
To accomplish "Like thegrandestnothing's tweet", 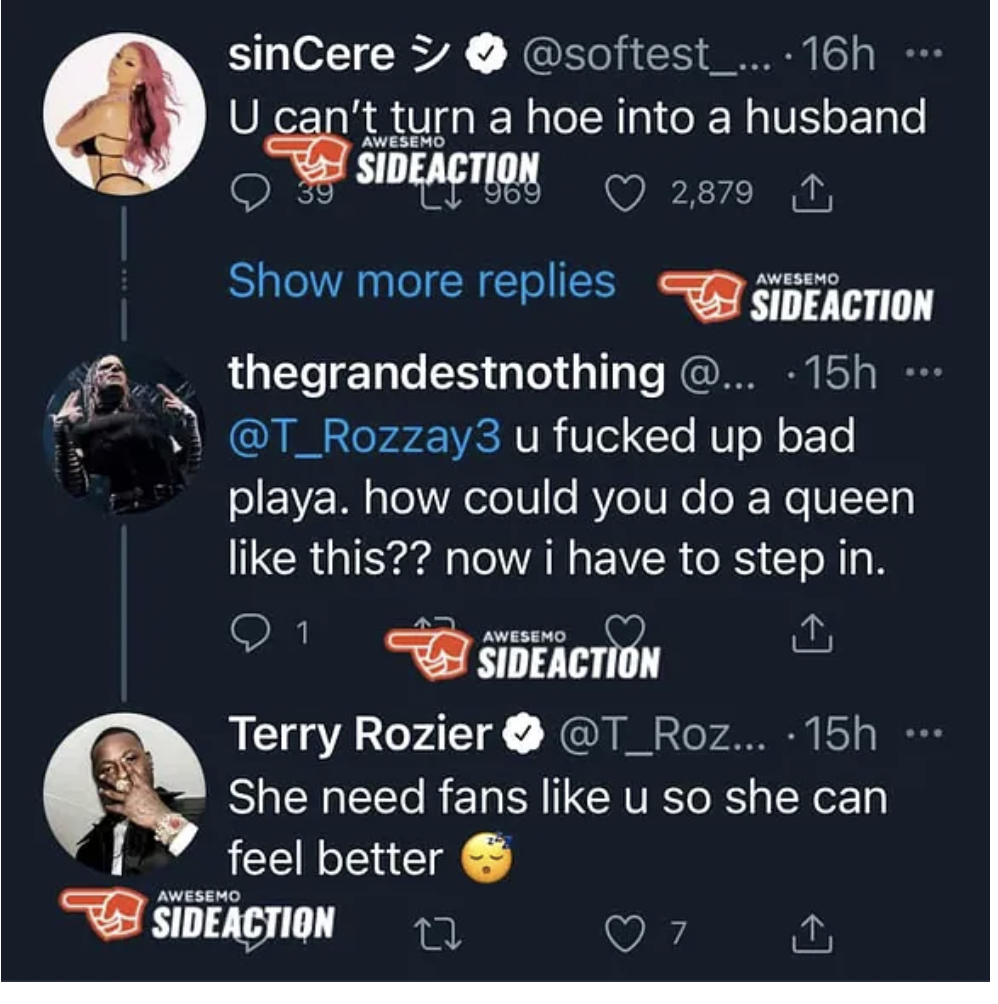I will [x=629, y=632].
